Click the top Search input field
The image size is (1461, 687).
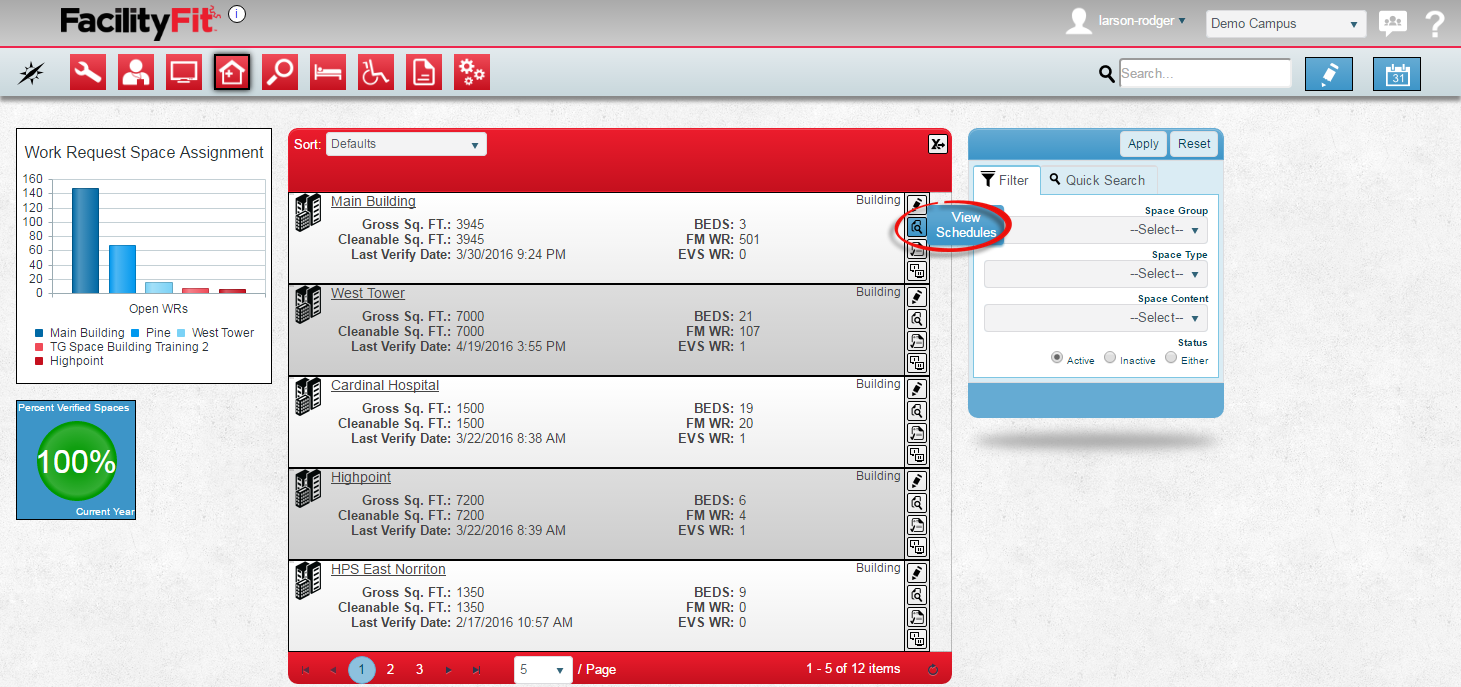1205,74
